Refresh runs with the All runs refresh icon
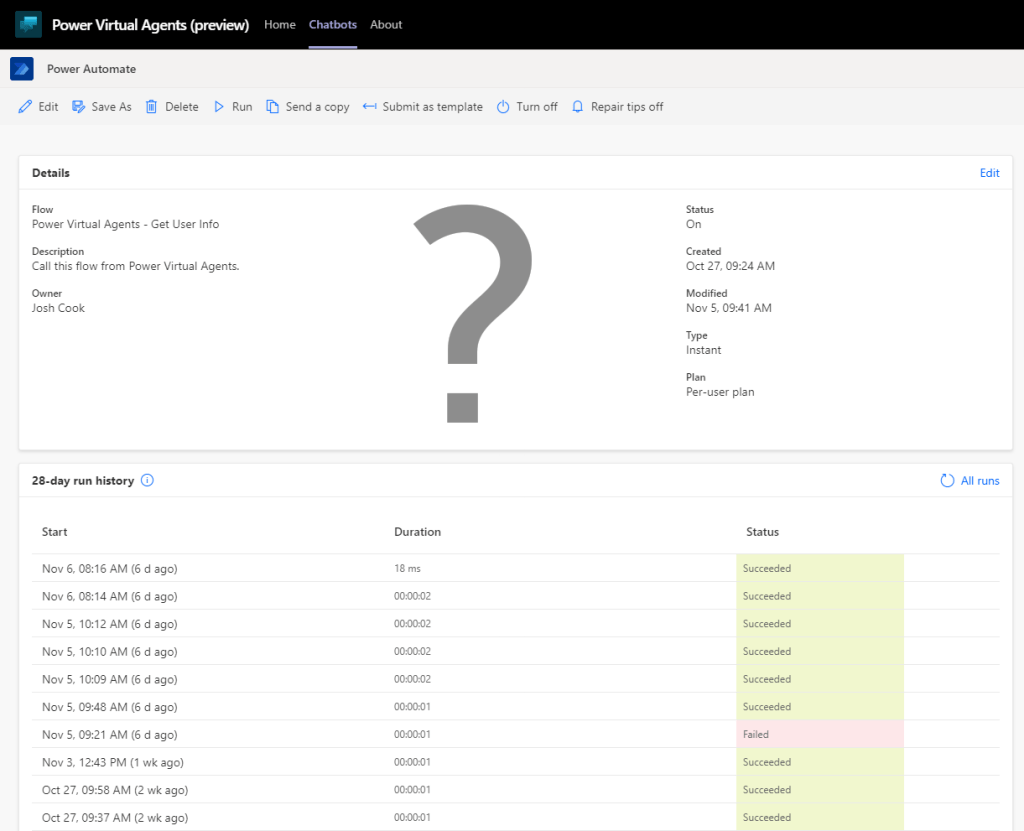Screen dimensions: 1024x831 point(946,480)
